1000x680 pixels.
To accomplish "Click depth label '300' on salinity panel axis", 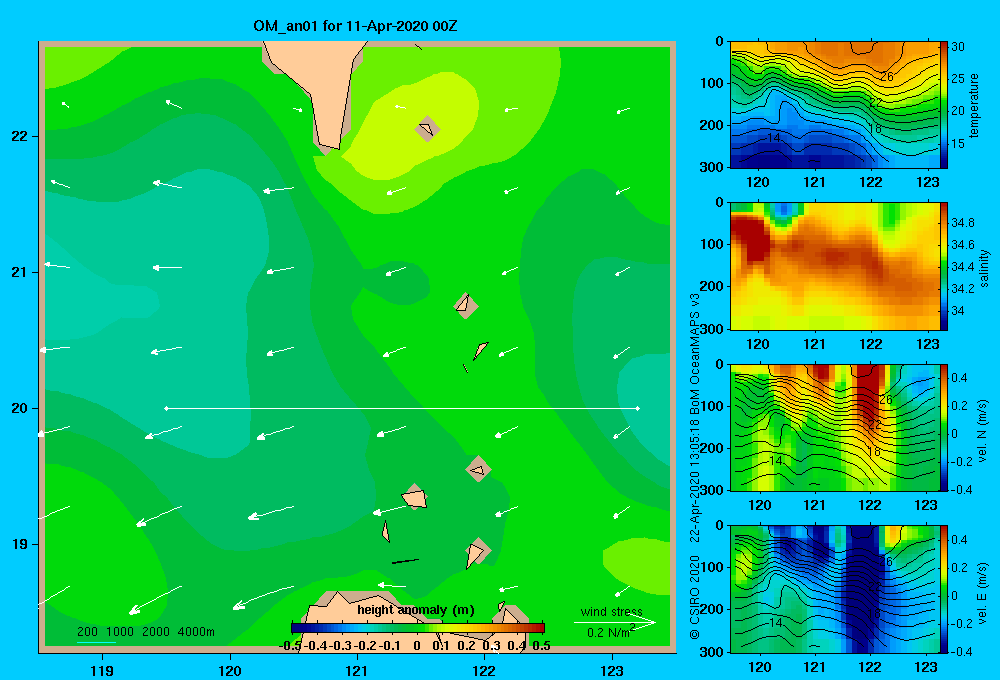I will pos(713,329).
